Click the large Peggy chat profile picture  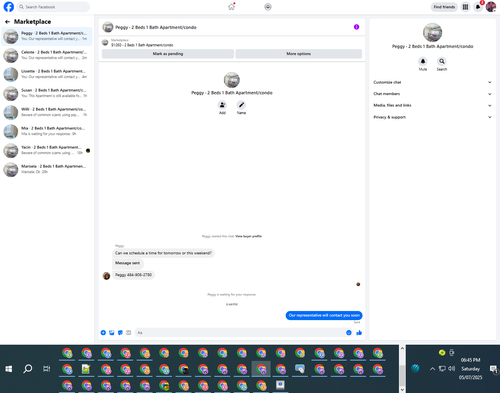click(x=232, y=80)
